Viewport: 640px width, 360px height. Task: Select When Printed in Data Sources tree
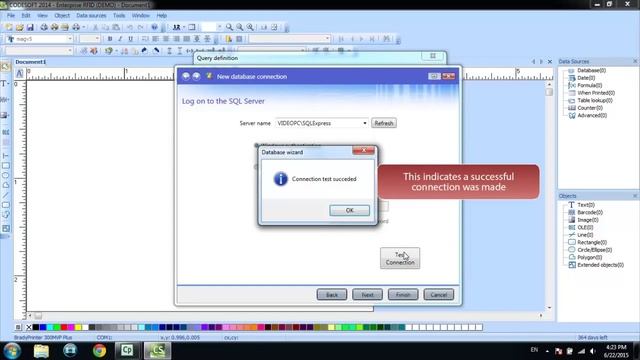(x=596, y=93)
